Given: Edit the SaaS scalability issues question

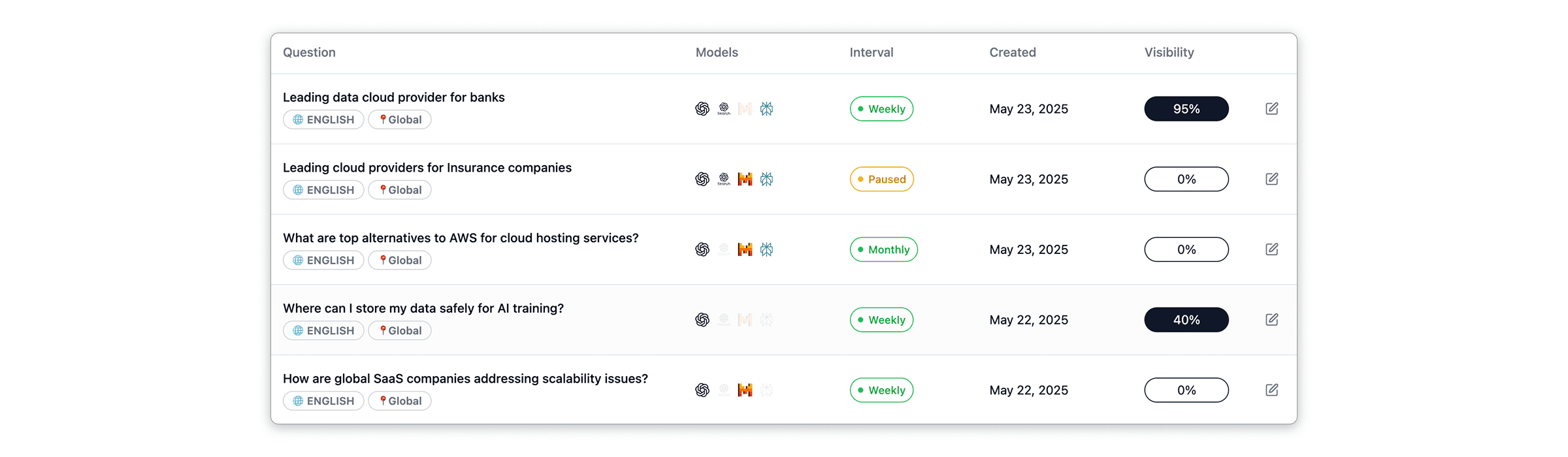Looking at the screenshot, I should [1271, 390].
